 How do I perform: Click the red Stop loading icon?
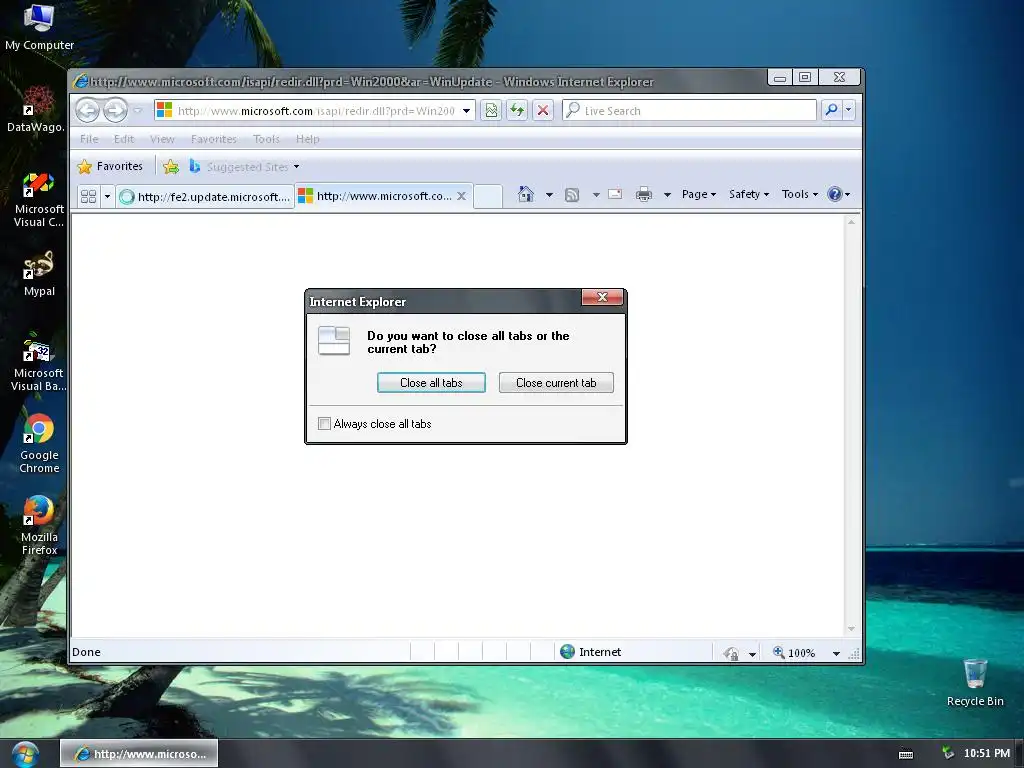(x=543, y=110)
